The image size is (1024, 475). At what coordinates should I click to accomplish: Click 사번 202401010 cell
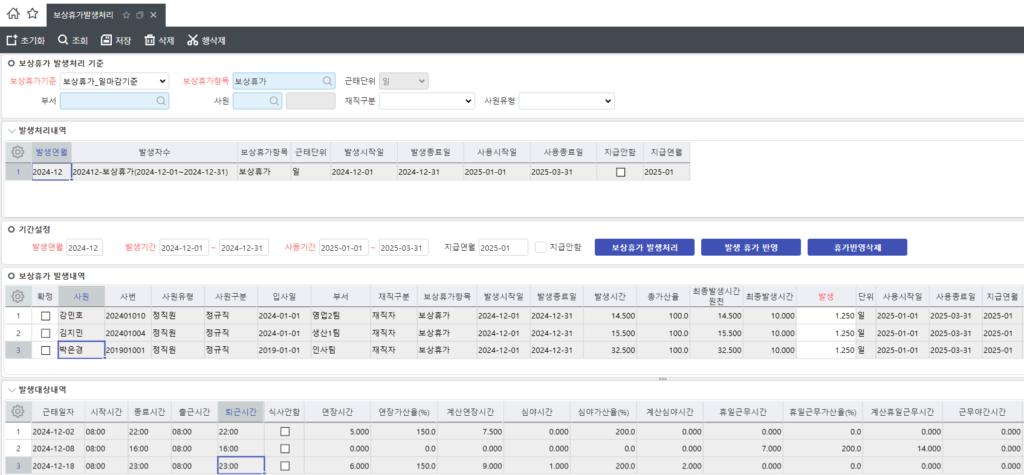click(x=128, y=316)
